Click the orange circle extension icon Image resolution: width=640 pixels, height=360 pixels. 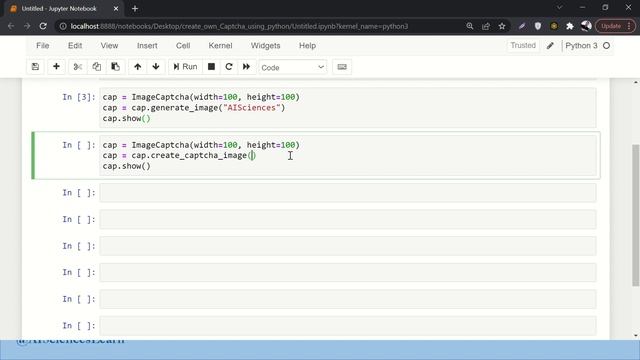[x=554, y=26]
